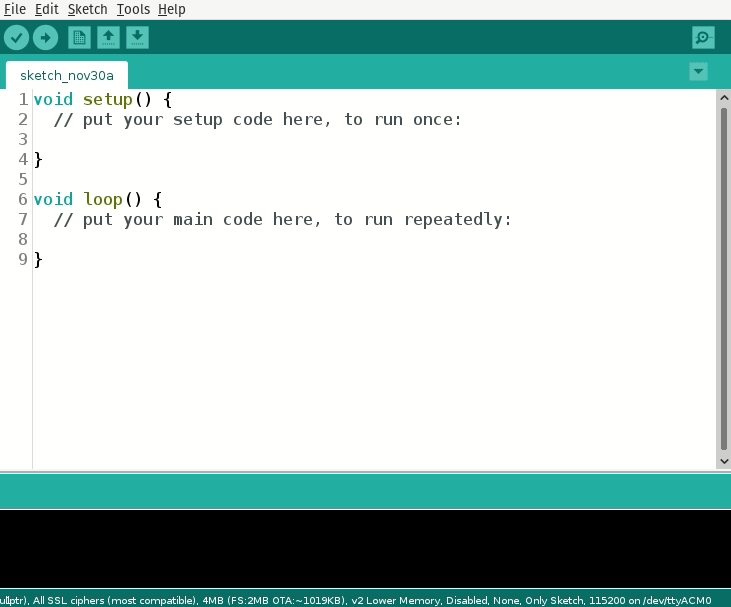Open the Serial Monitor magnifier icon

(x=703, y=38)
